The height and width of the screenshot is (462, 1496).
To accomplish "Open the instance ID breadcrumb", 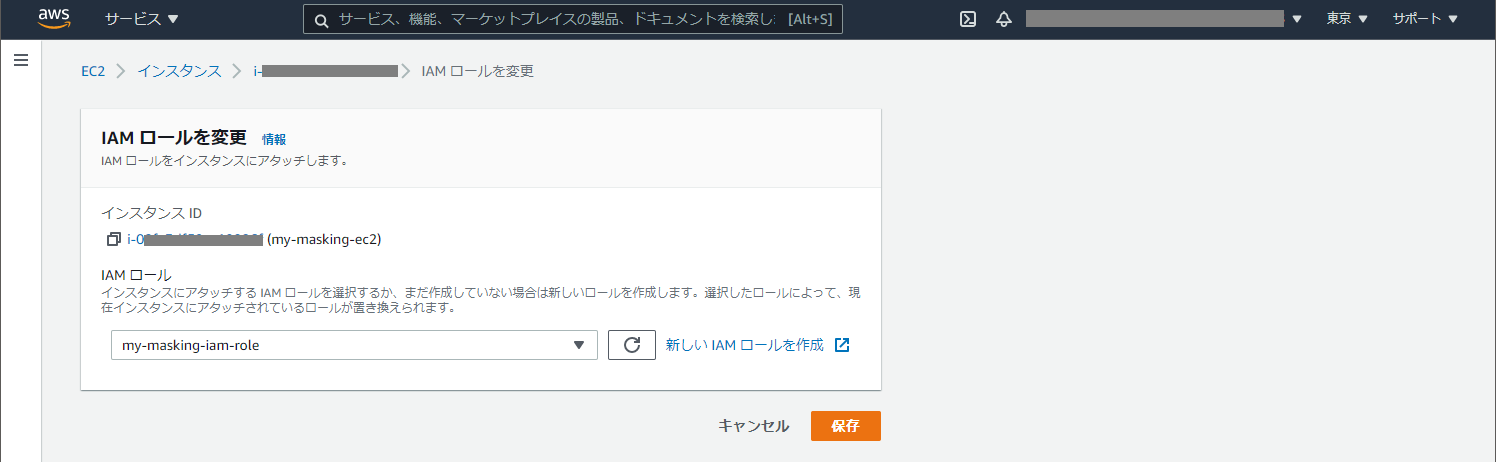I will coord(325,71).
